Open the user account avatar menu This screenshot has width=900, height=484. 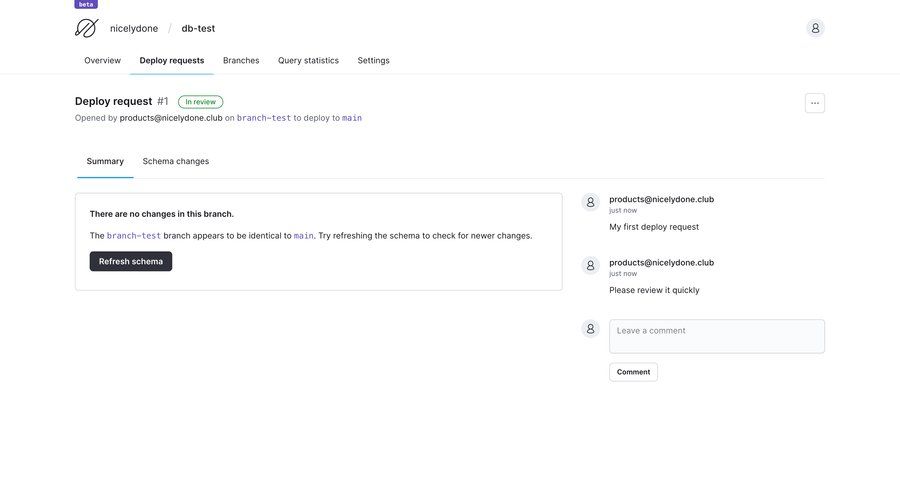tap(815, 28)
